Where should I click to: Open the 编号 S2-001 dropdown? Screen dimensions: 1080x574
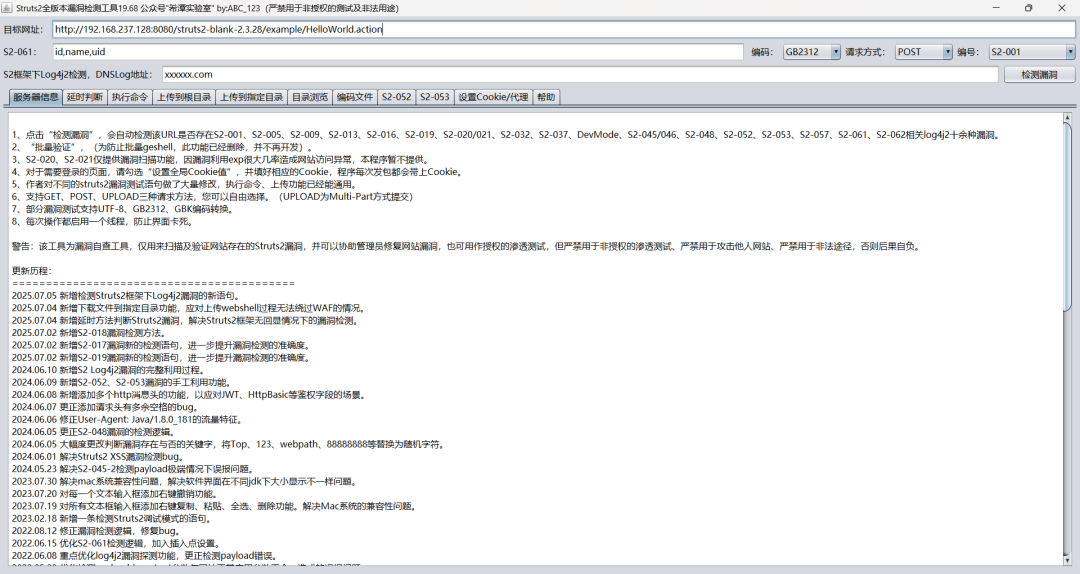[x=1032, y=52]
